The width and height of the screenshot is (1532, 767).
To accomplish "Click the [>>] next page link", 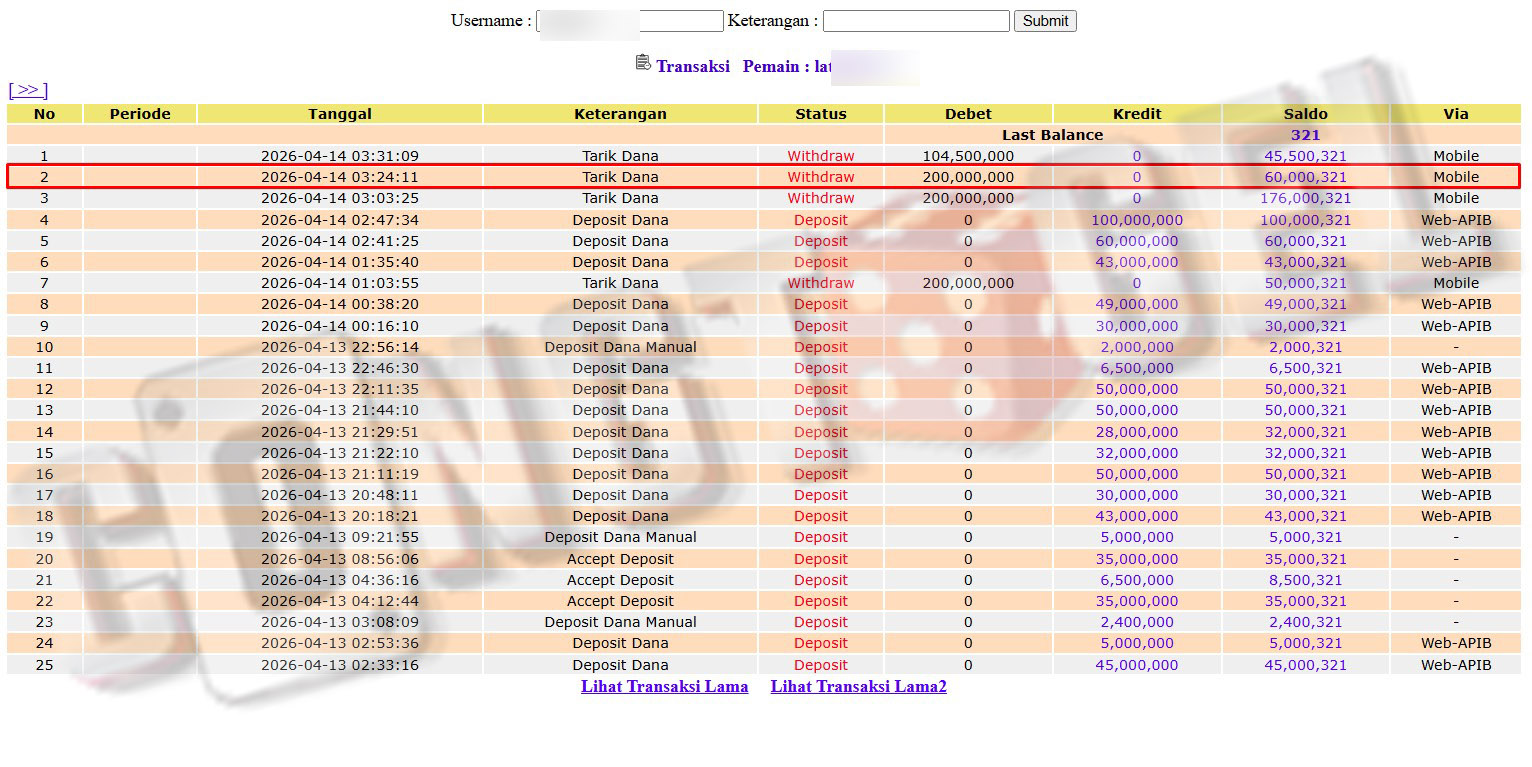I will pos(28,90).
